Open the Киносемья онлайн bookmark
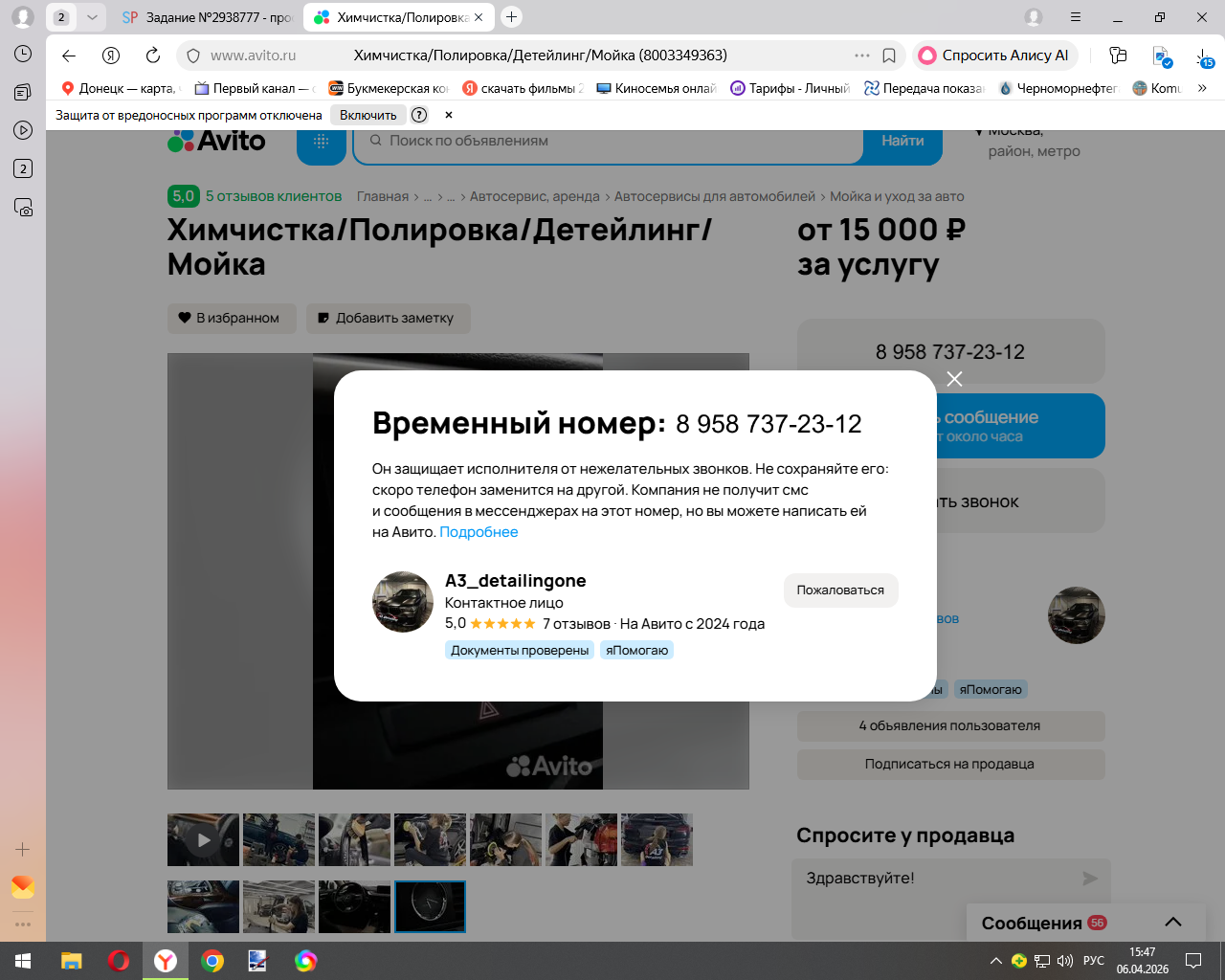Image resolution: width=1225 pixels, height=980 pixels. click(657, 88)
